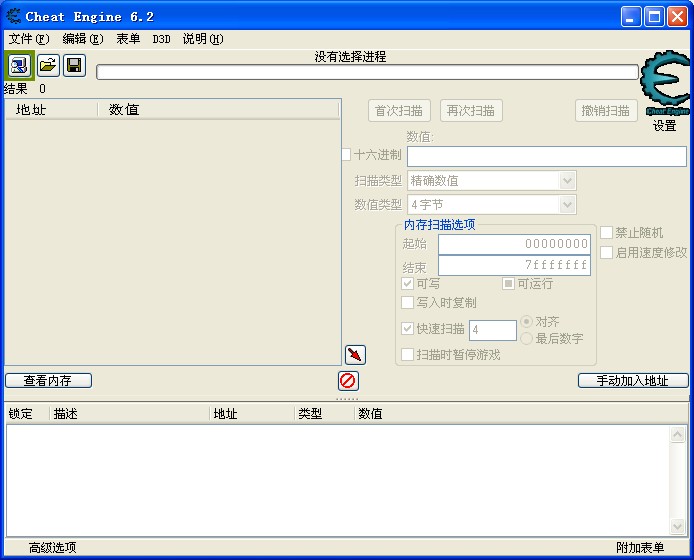Click the 地址 column header in results

click(51, 109)
